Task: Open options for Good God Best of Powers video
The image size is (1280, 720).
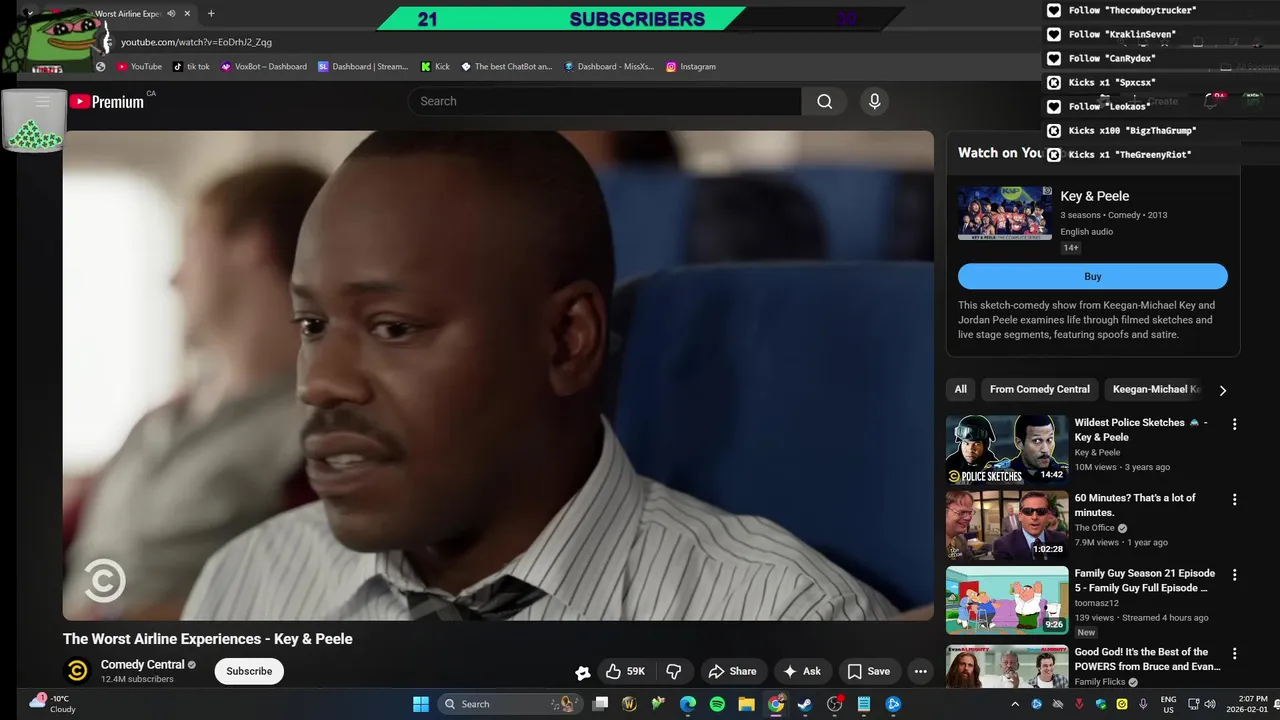Action: tap(1234, 653)
